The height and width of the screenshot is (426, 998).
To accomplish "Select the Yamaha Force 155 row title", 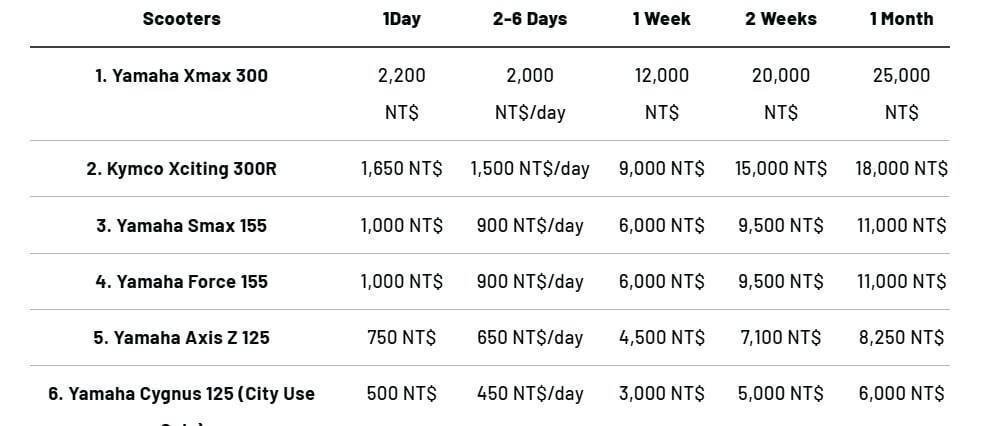I will [x=181, y=281].
